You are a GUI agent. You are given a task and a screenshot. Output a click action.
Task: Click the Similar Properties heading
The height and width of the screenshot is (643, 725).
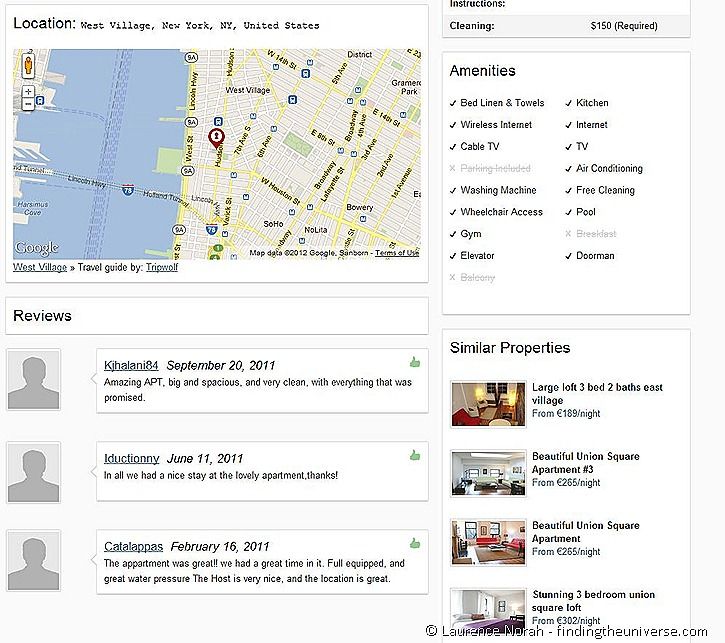pos(510,348)
